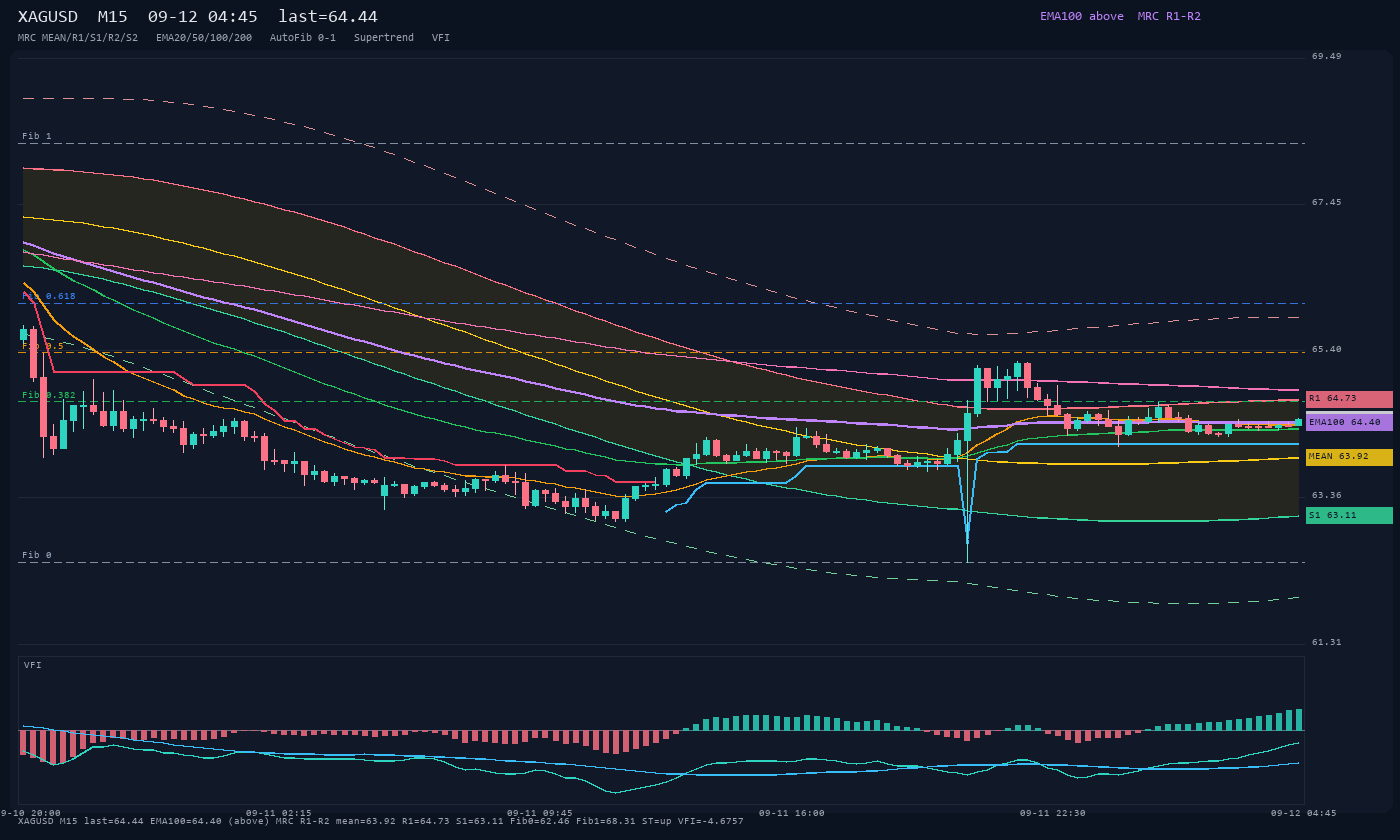
Task: Click the Fib 0 level label
Action: point(37,555)
